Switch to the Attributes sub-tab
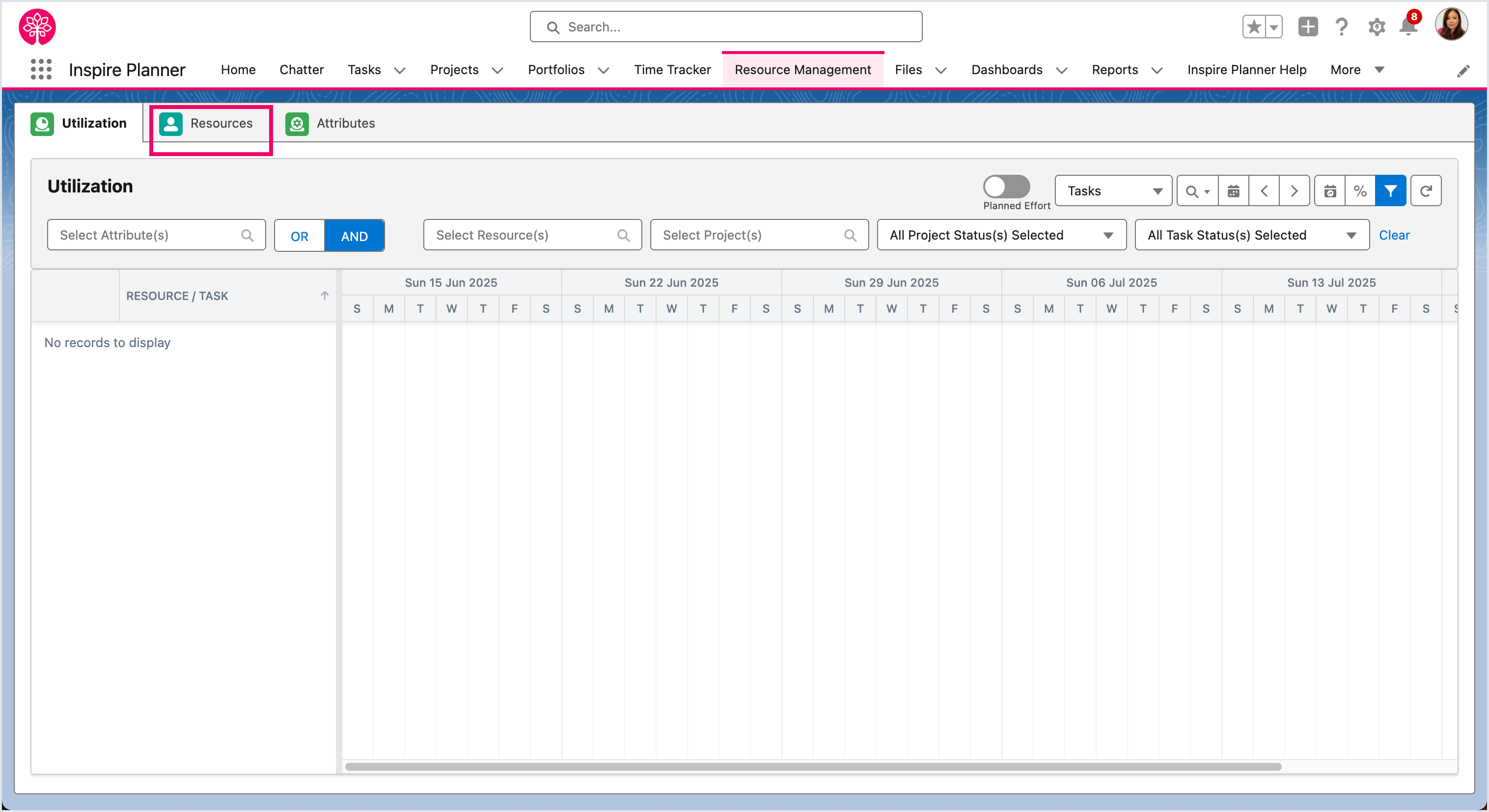1489x812 pixels. click(x=331, y=124)
